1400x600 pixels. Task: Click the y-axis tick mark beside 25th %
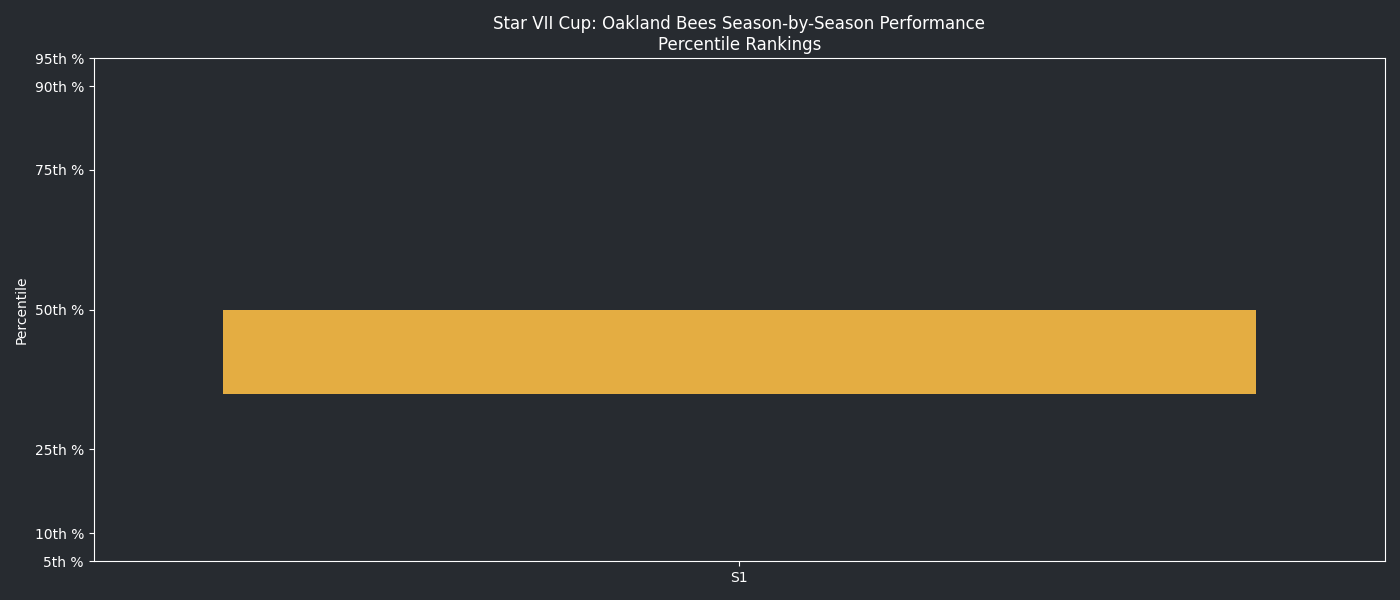point(92,450)
